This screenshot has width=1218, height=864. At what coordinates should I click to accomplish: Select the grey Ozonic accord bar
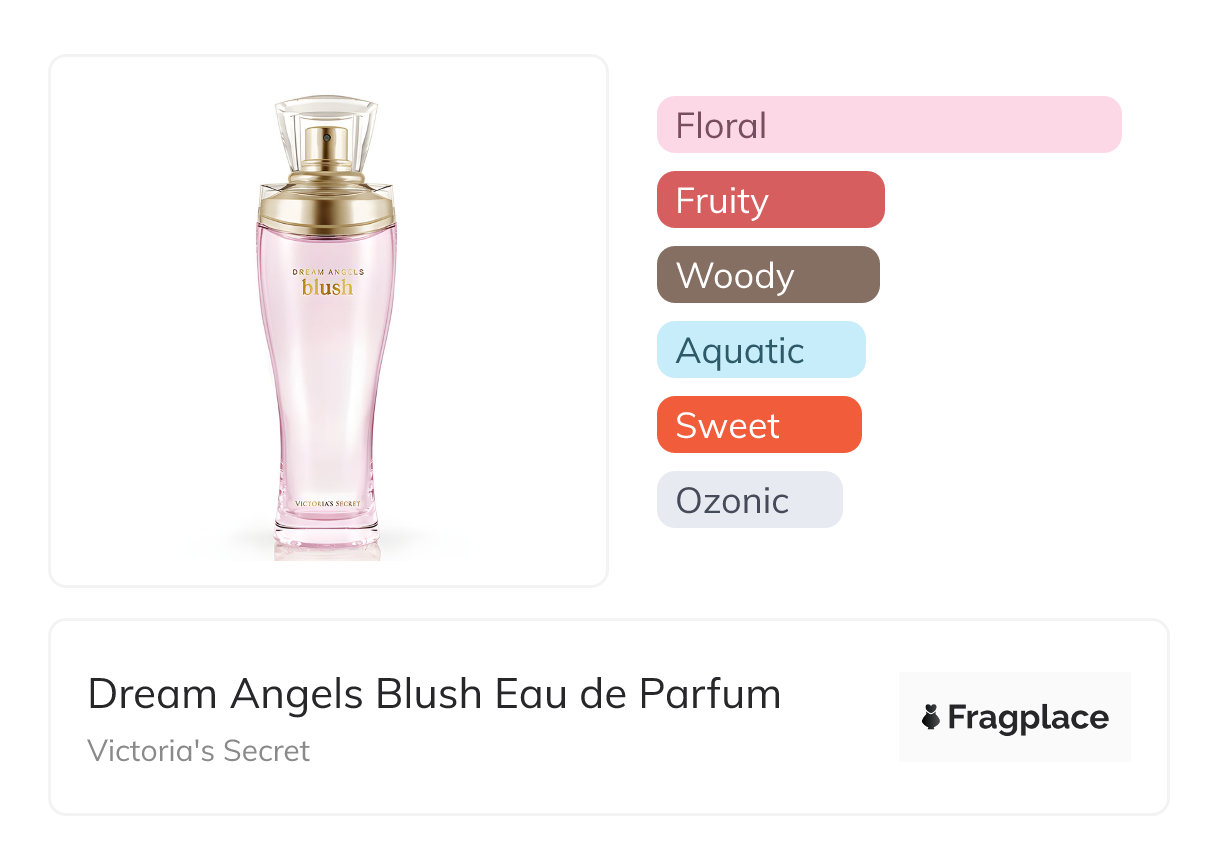click(x=749, y=500)
